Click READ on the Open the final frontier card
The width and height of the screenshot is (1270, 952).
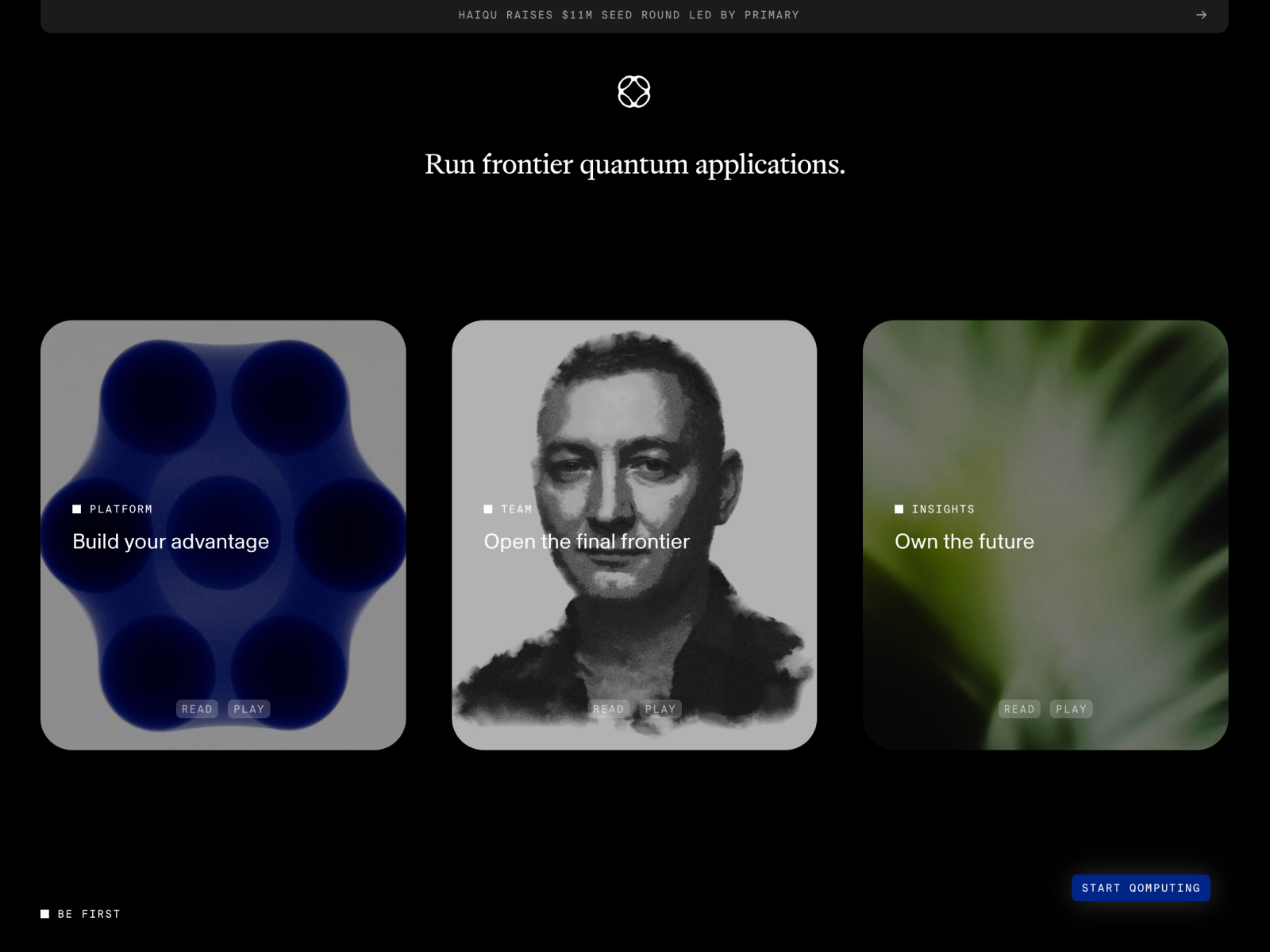pos(608,708)
